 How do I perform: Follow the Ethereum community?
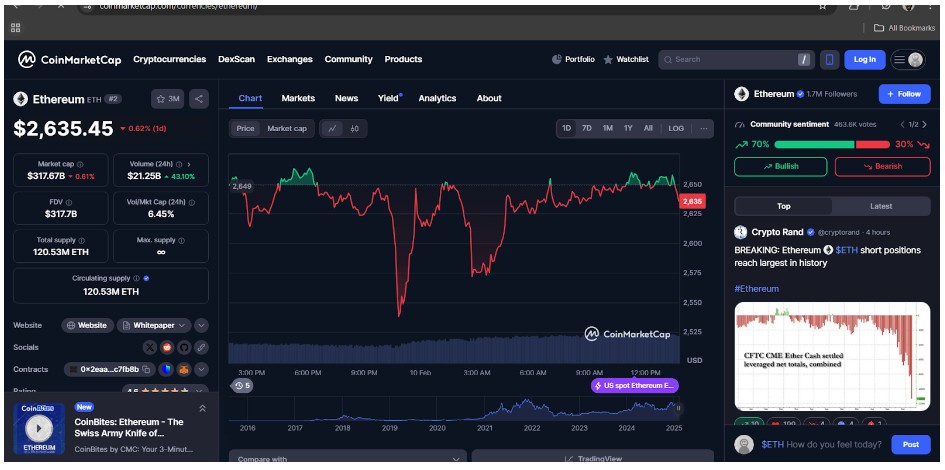(904, 94)
